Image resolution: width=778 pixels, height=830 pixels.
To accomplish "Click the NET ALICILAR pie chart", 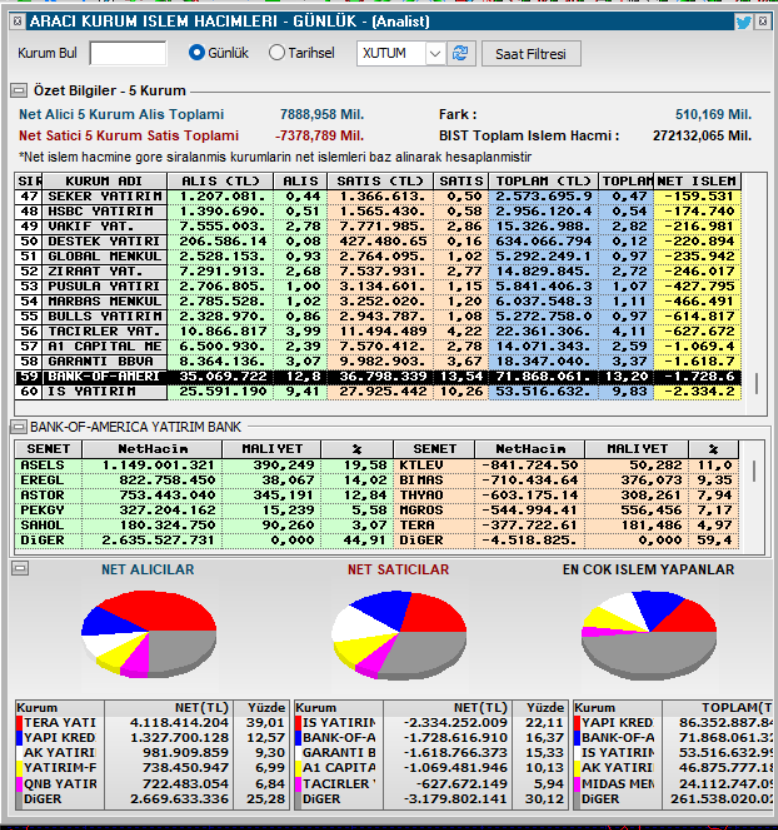I will click(x=149, y=634).
